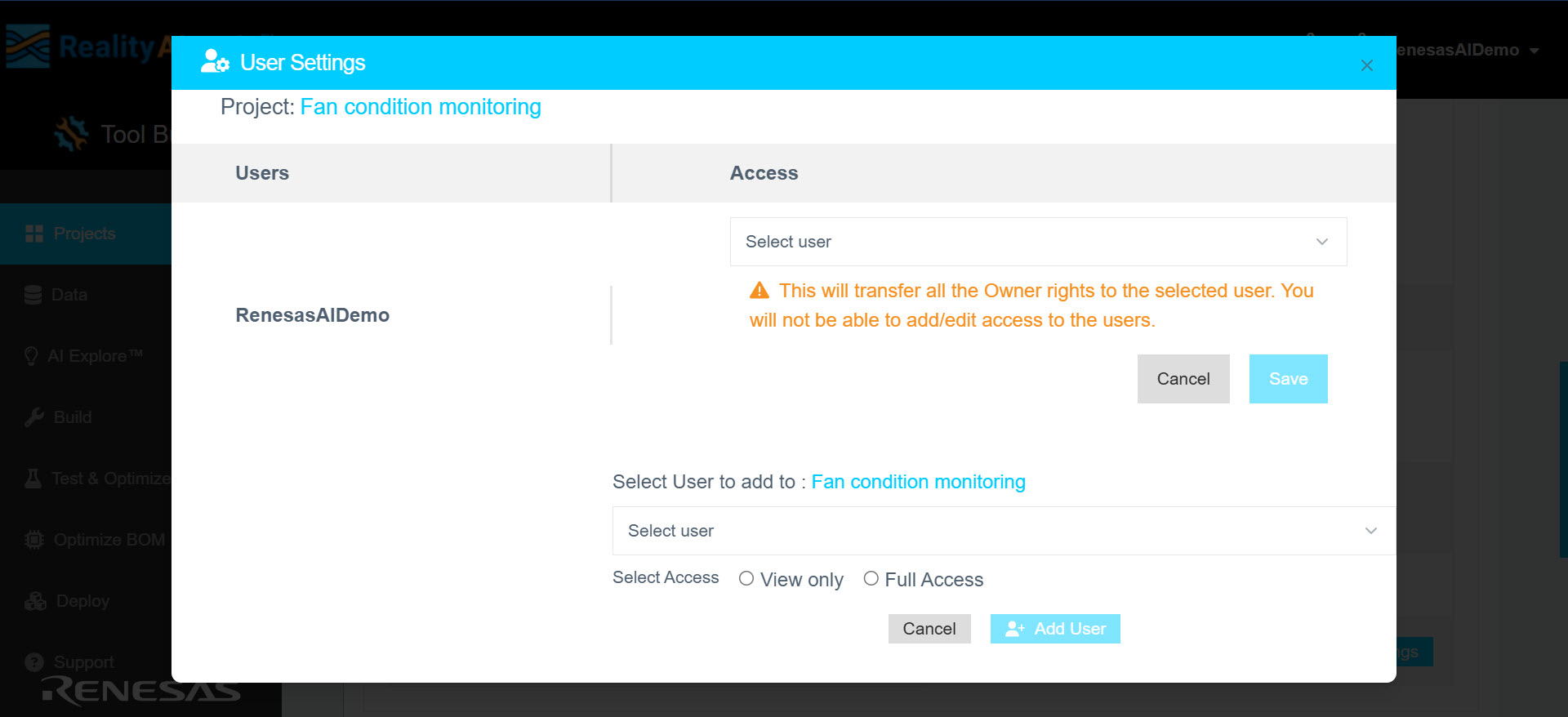Image resolution: width=1568 pixels, height=717 pixels.
Task: Select the Build wrench icon
Action: [33, 416]
